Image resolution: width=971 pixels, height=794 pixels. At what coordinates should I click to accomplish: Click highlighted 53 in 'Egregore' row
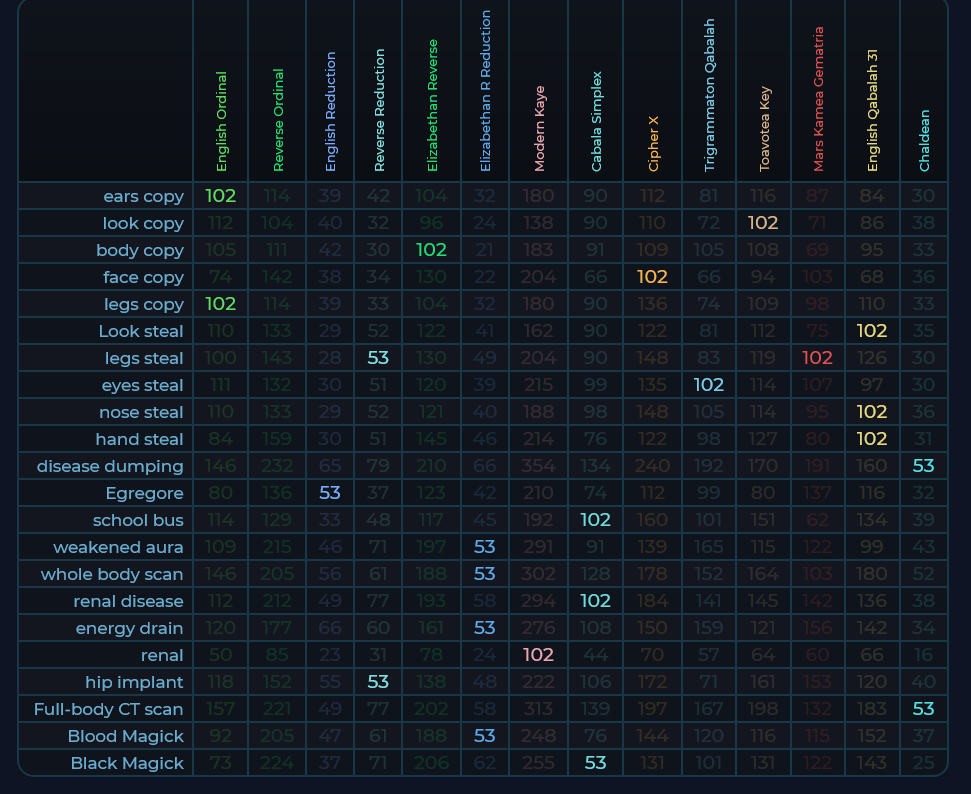point(330,493)
